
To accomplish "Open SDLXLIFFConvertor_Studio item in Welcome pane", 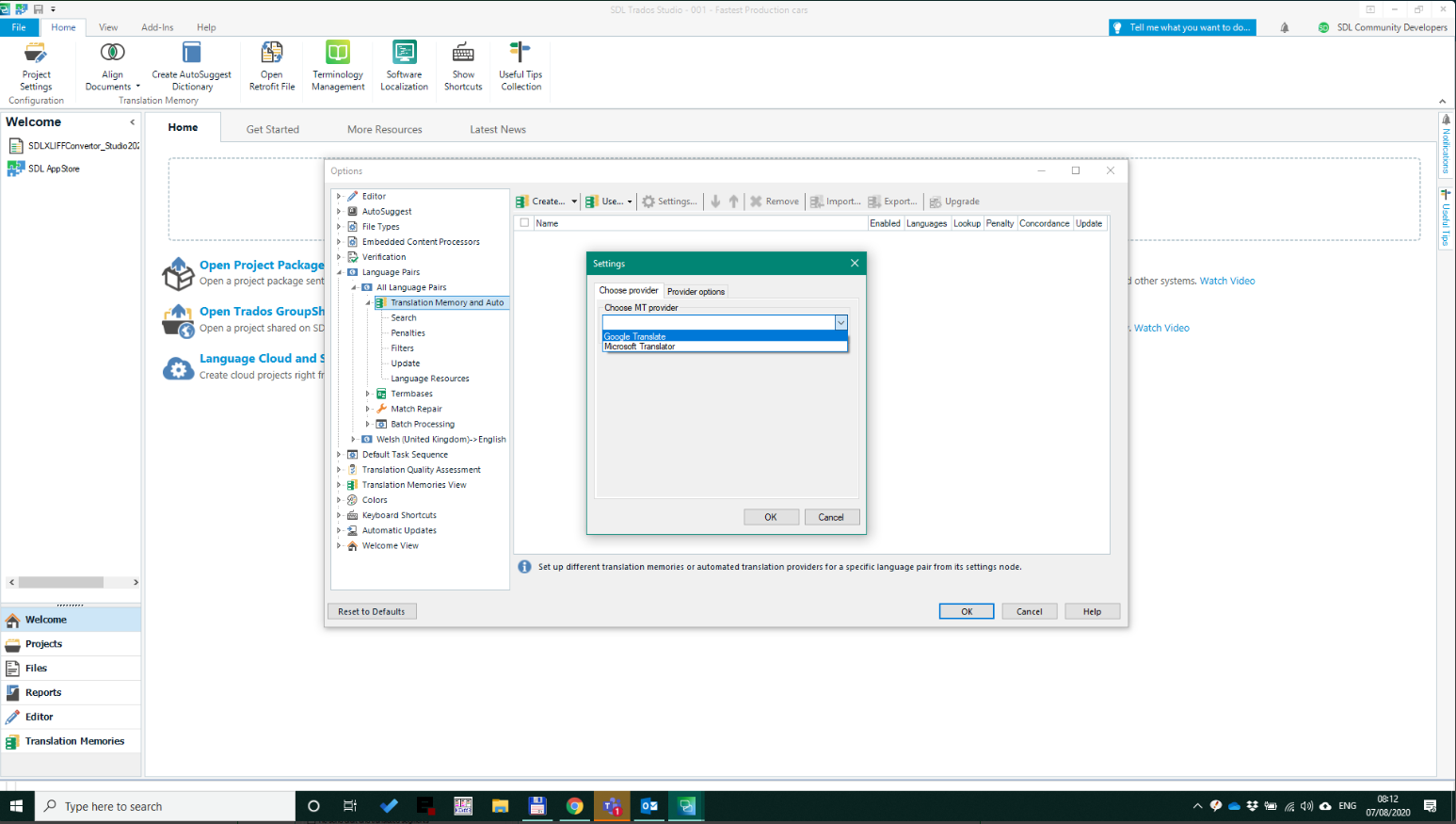I will point(74,146).
